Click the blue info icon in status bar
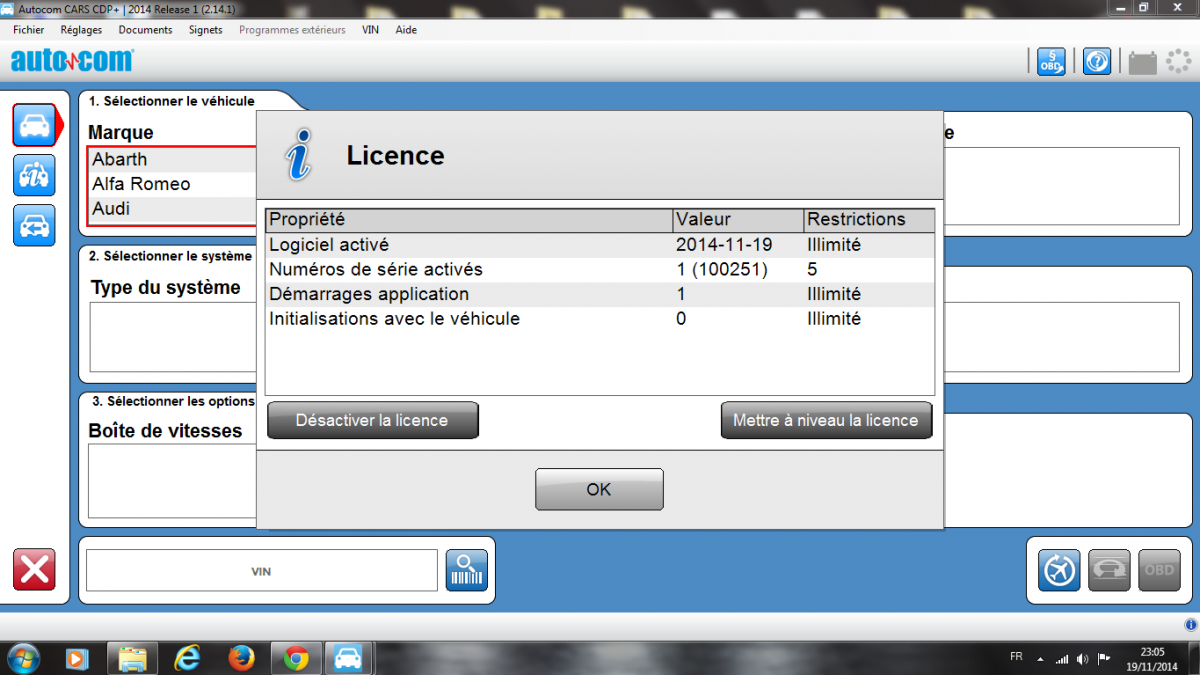1200x675 pixels. click(1190, 624)
